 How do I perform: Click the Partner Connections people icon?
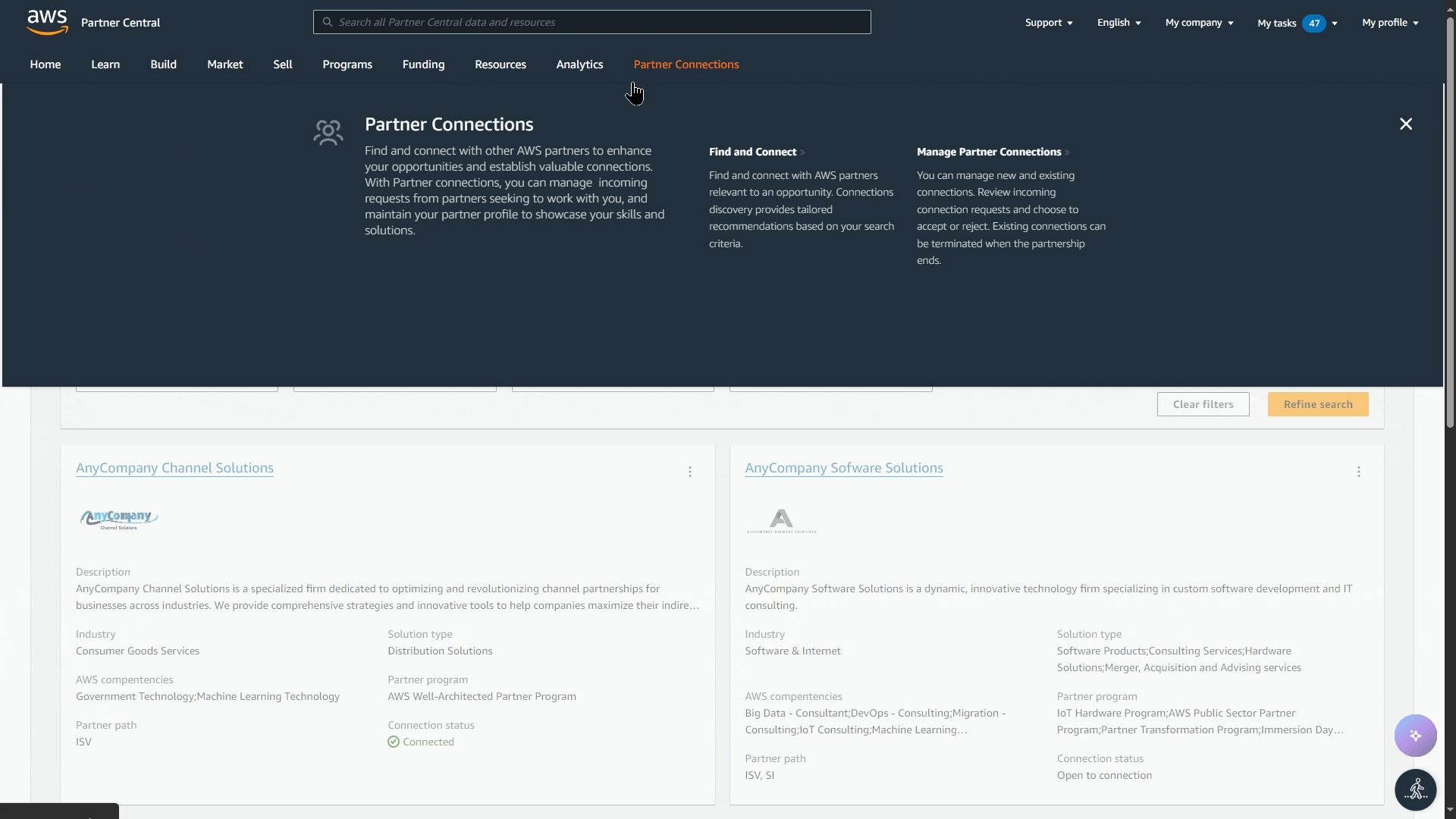pyautogui.click(x=328, y=133)
